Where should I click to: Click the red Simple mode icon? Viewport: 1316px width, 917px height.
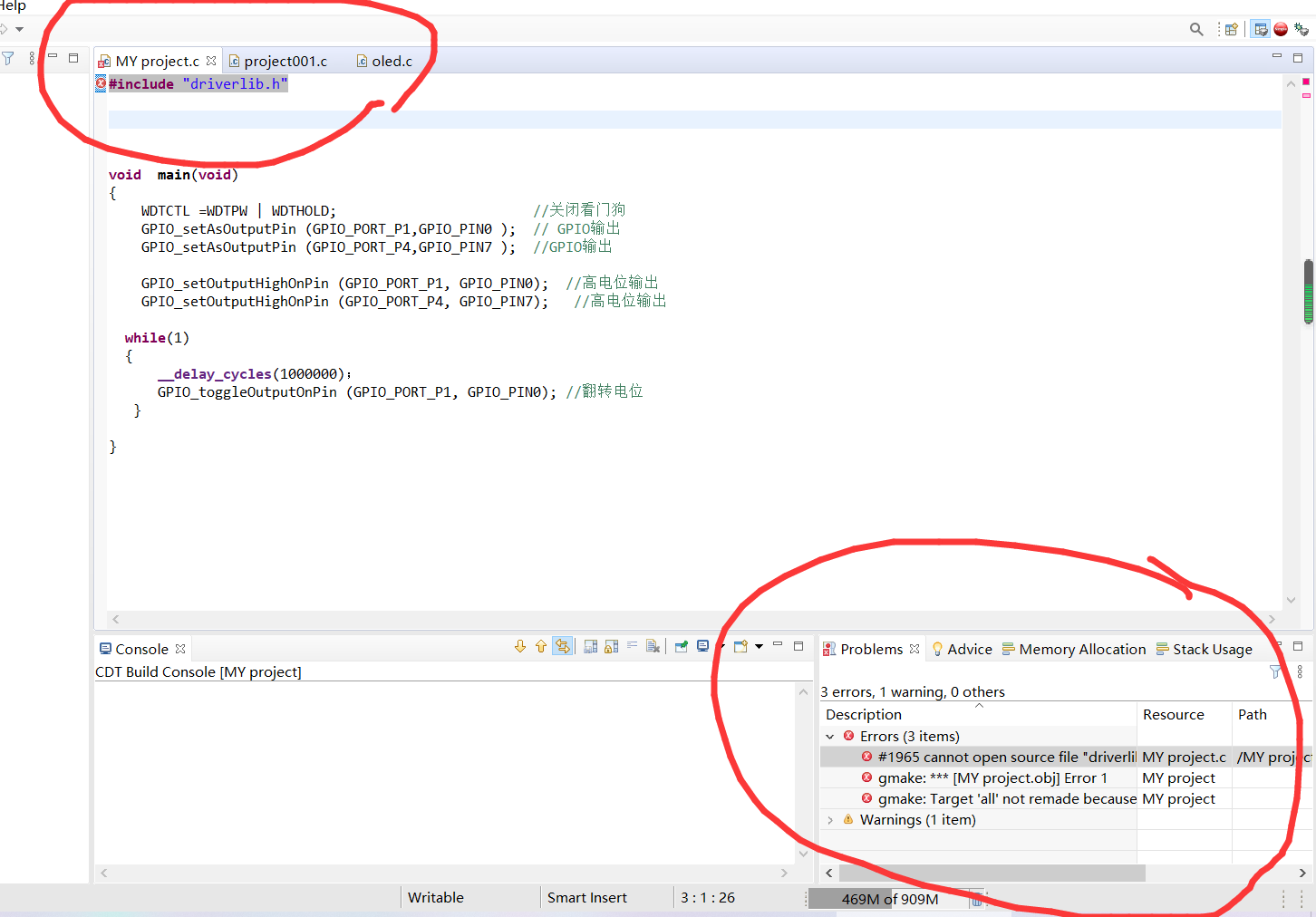(x=1281, y=29)
